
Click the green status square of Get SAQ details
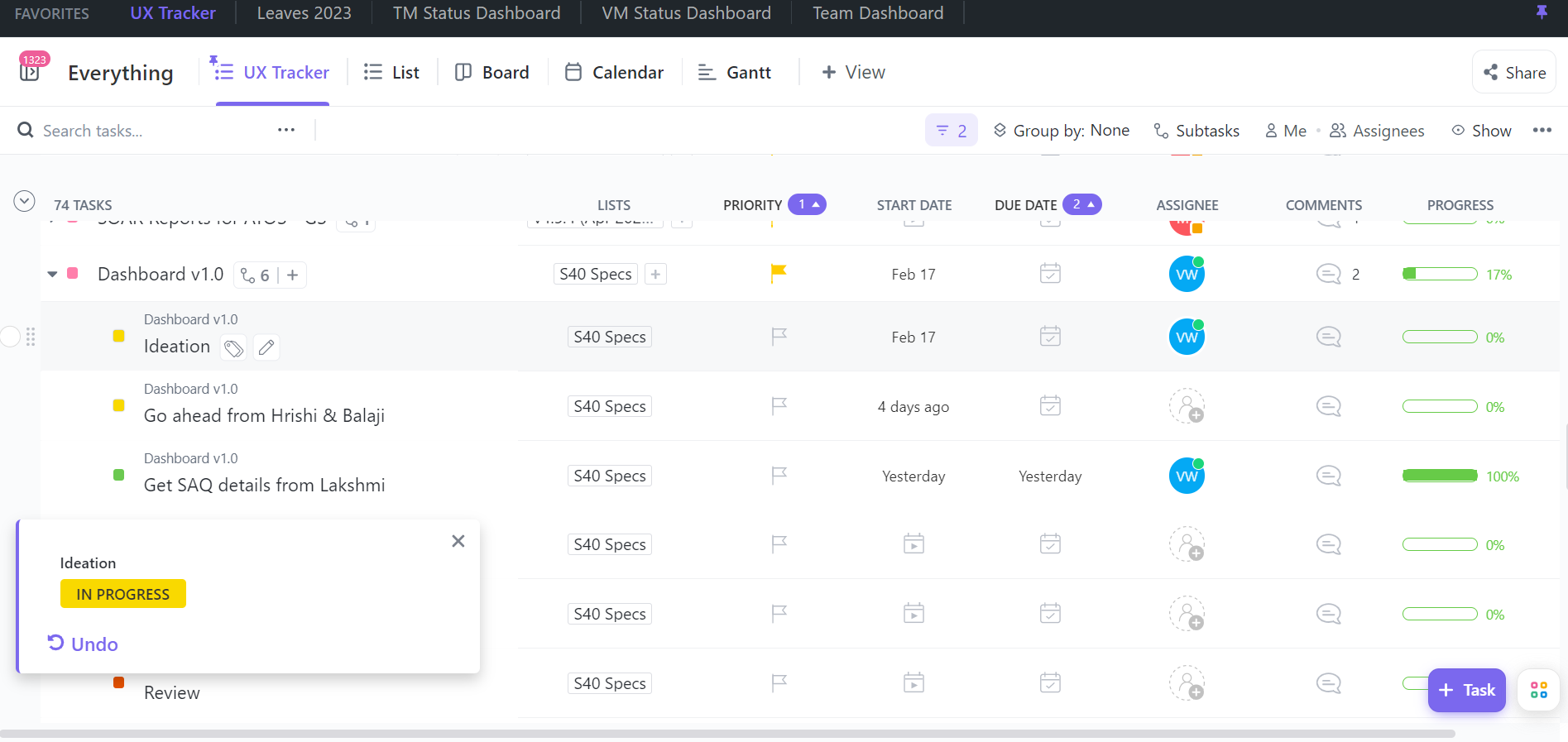click(118, 475)
